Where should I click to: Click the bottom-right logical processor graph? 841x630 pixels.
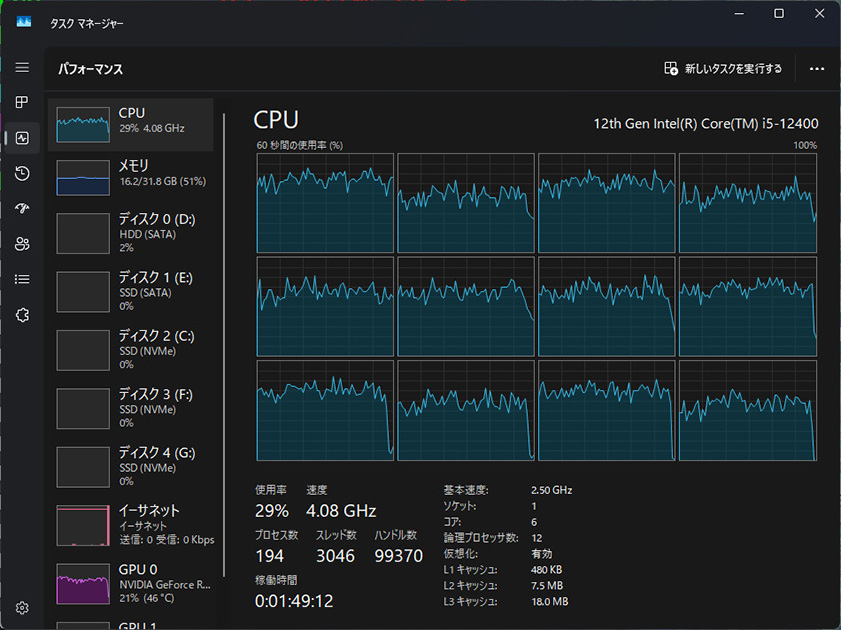748,411
